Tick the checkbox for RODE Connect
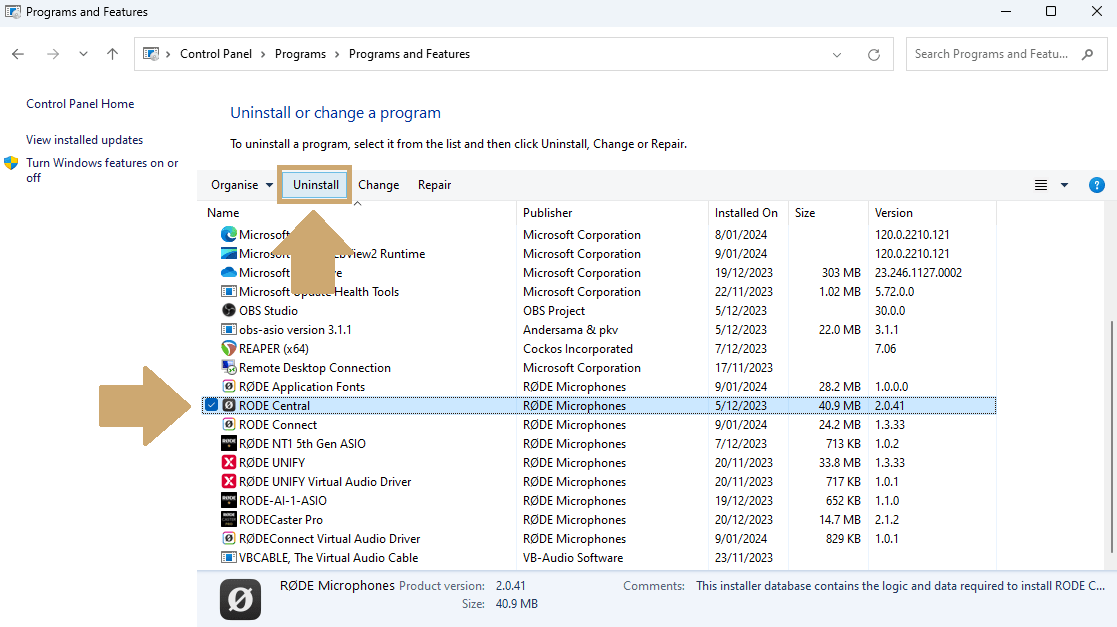Image resolution: width=1117 pixels, height=627 pixels. pyautogui.click(x=211, y=424)
